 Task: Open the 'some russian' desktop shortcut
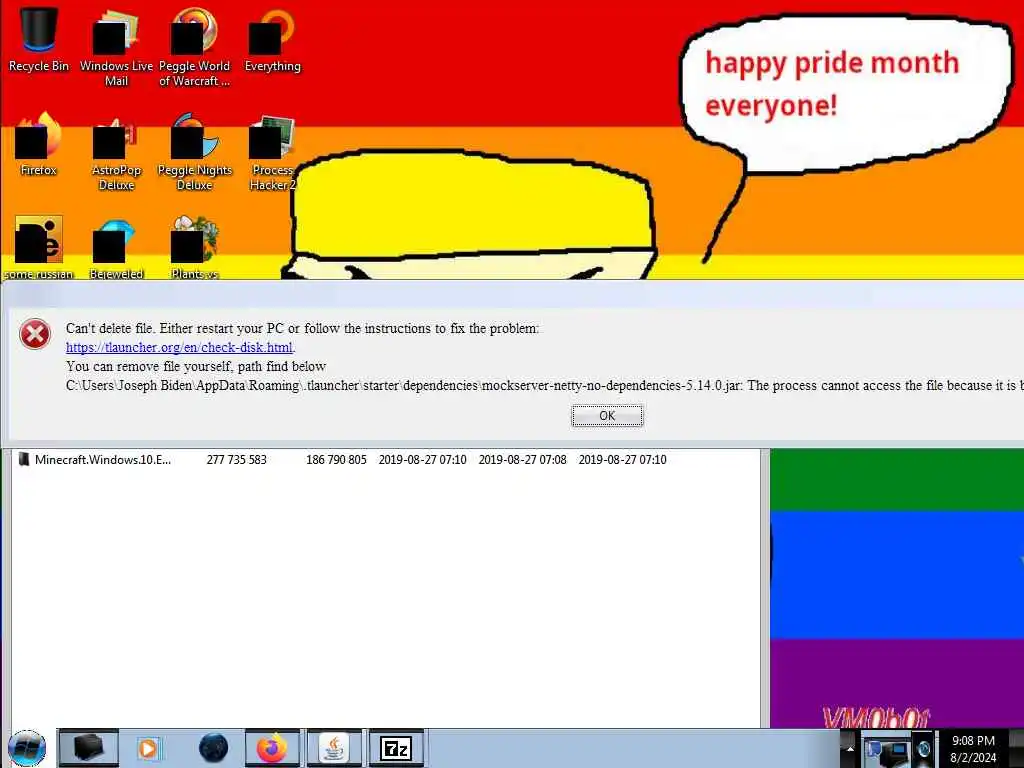coord(39,247)
